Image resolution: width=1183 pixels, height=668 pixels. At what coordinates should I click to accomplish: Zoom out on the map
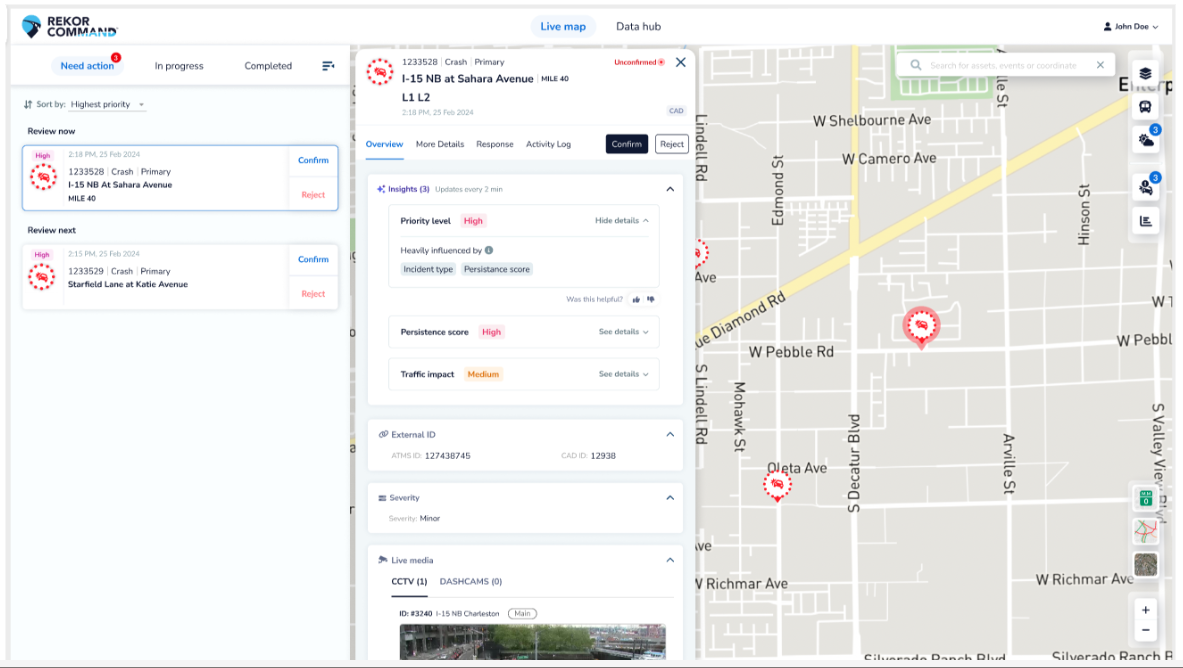point(1145,630)
